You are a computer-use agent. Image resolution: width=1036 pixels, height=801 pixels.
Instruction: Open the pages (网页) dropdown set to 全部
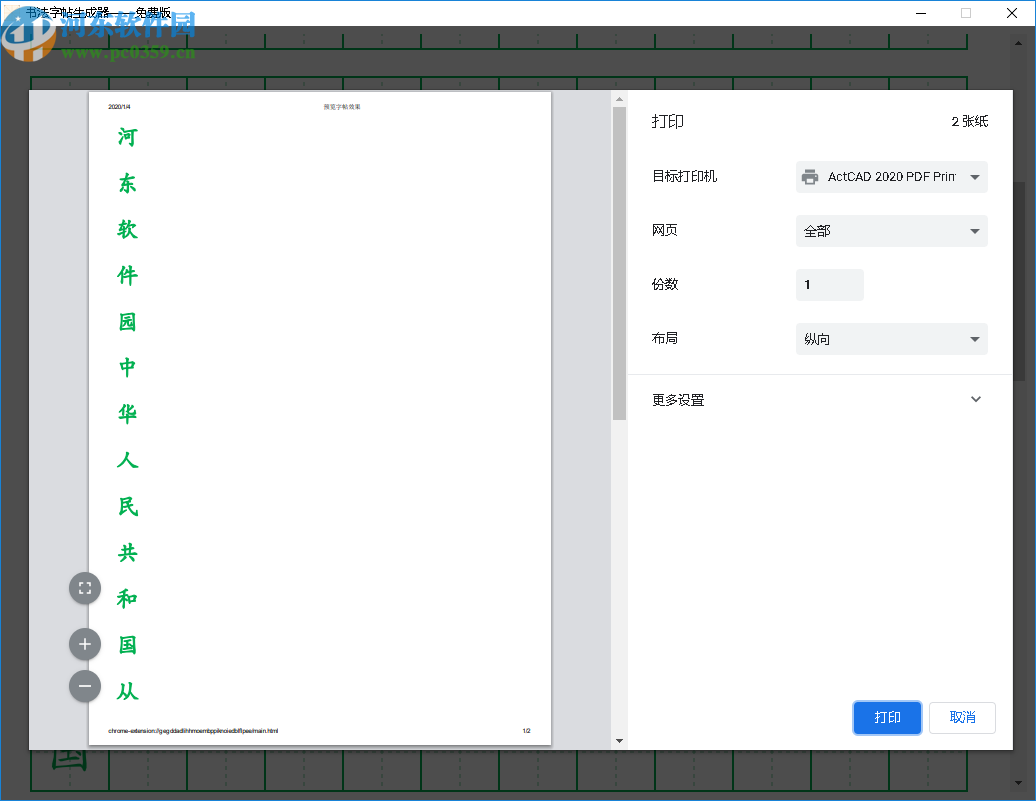pos(891,231)
